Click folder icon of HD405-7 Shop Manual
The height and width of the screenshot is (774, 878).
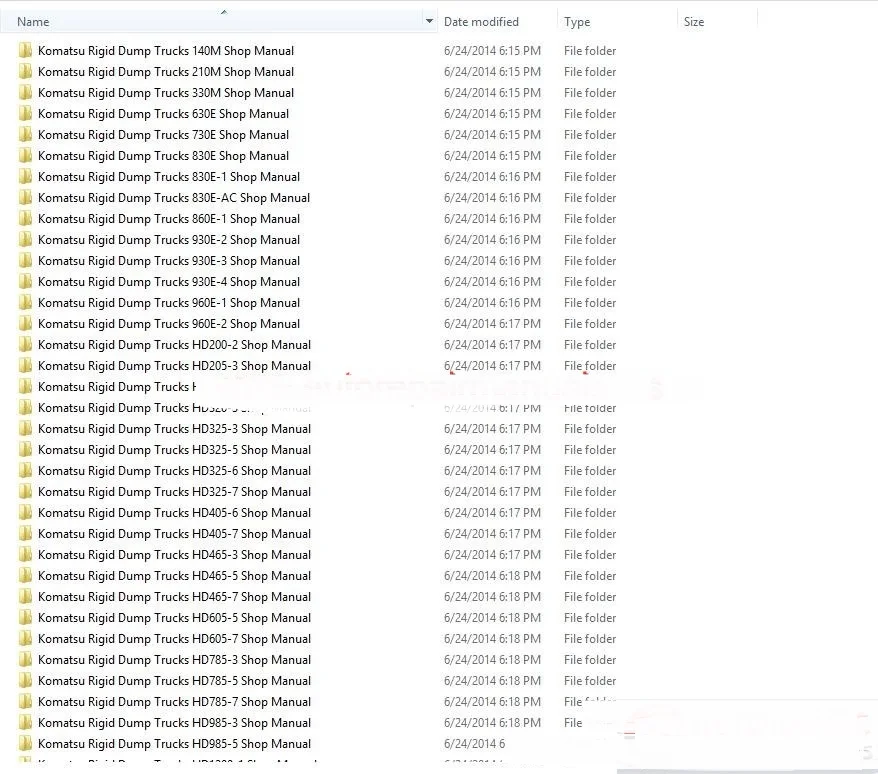(25, 534)
